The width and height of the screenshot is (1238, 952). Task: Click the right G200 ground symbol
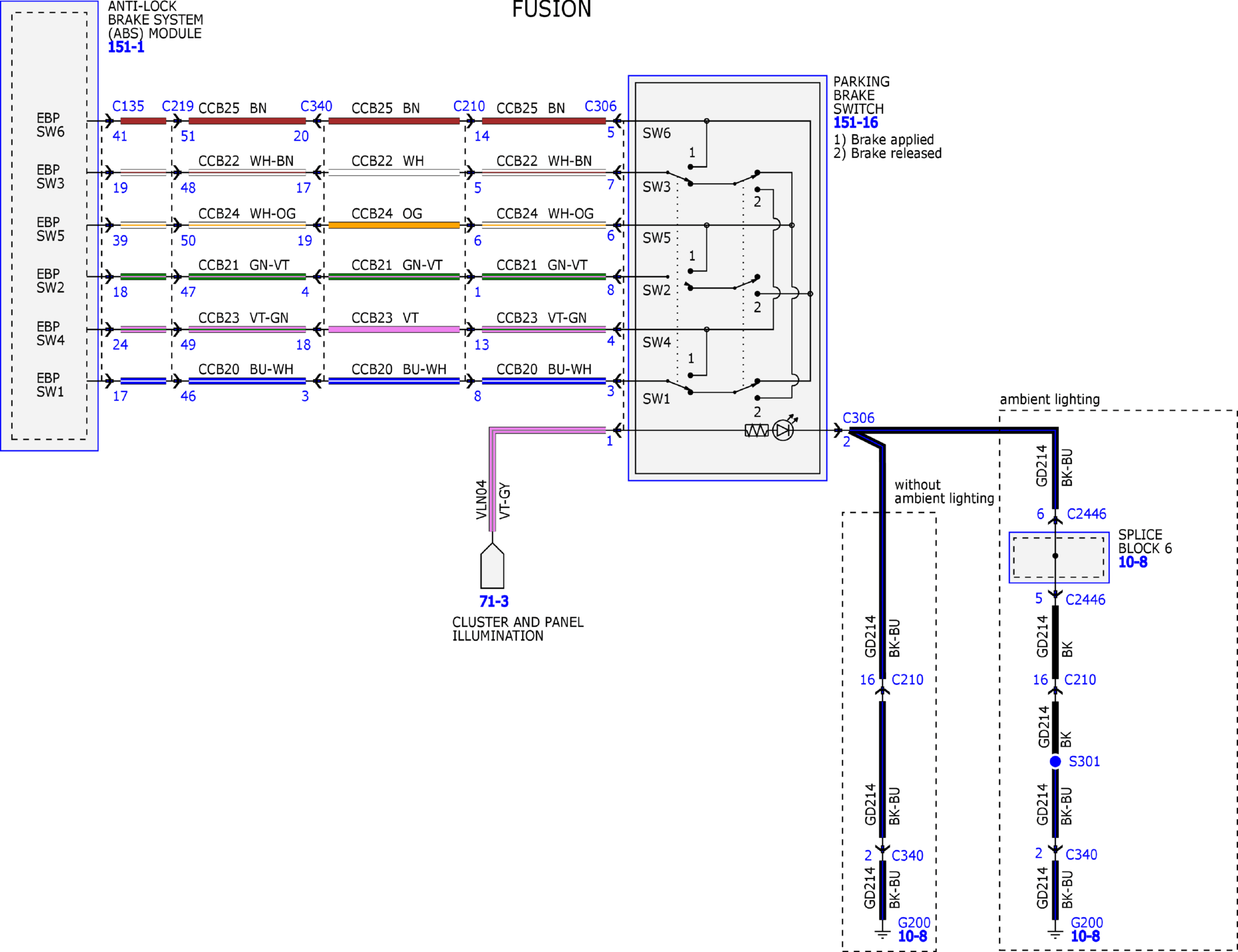[x=1055, y=933]
